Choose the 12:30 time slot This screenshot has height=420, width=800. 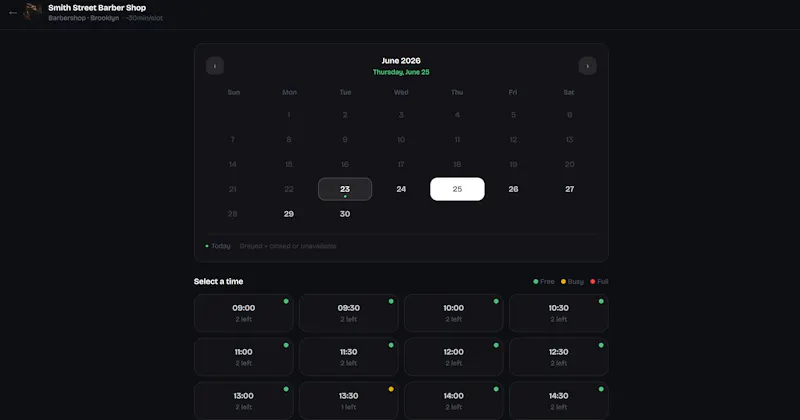pos(559,357)
